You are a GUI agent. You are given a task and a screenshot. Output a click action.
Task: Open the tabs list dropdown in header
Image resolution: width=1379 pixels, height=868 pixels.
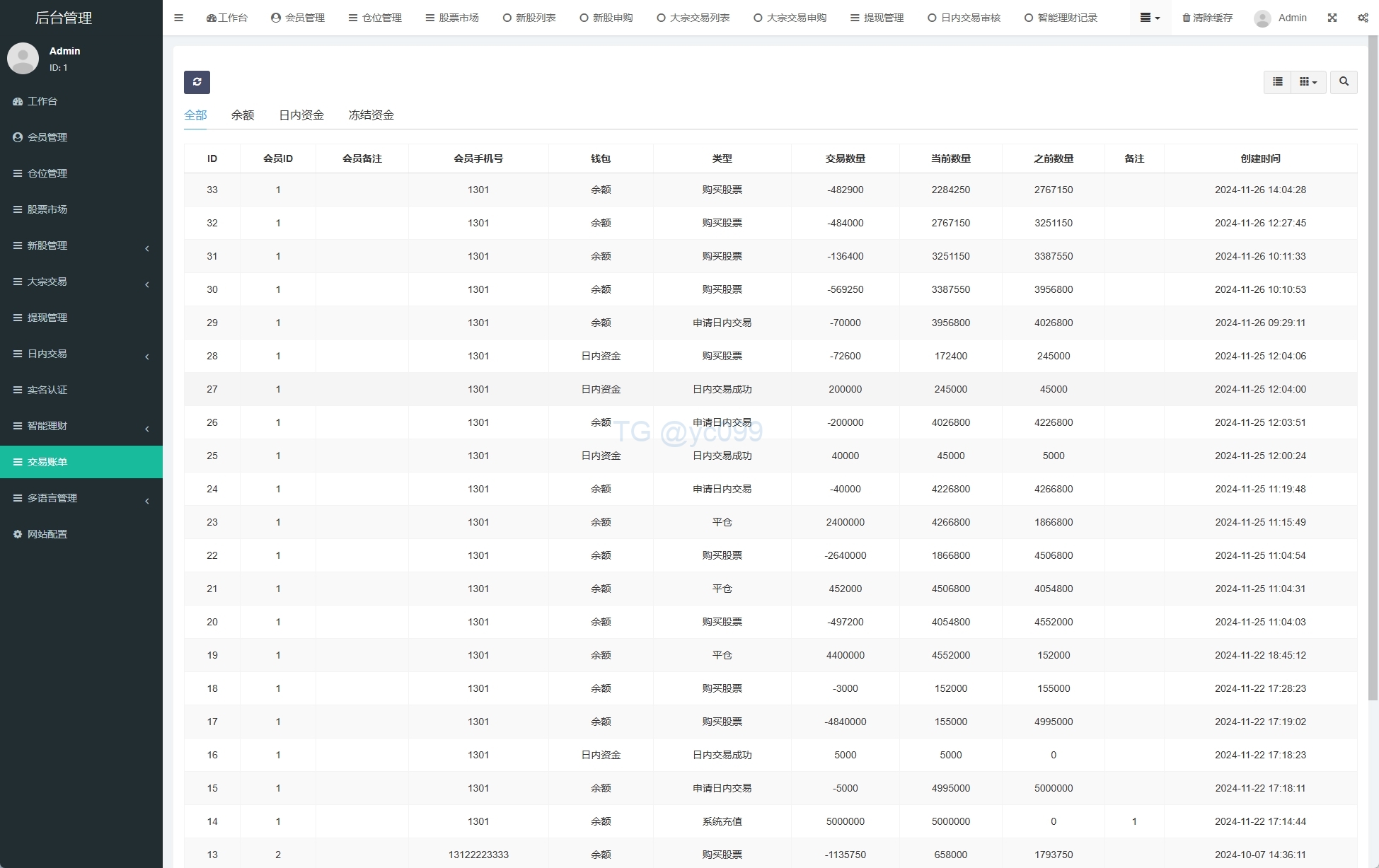[1150, 18]
